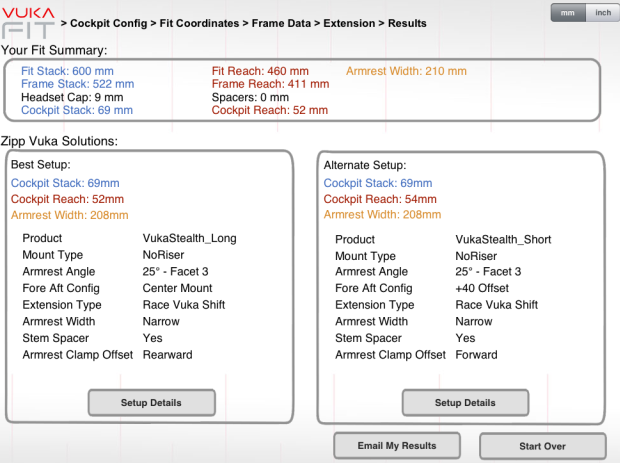Select the VukaStealth_Short product name

(503, 239)
